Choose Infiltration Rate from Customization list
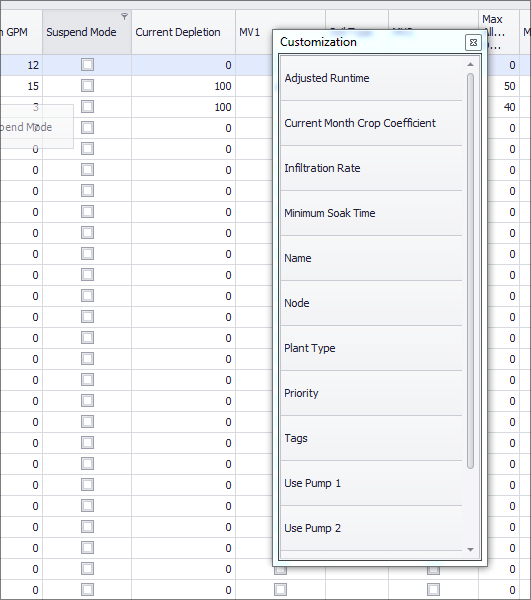The height and width of the screenshot is (600, 531). [371, 168]
